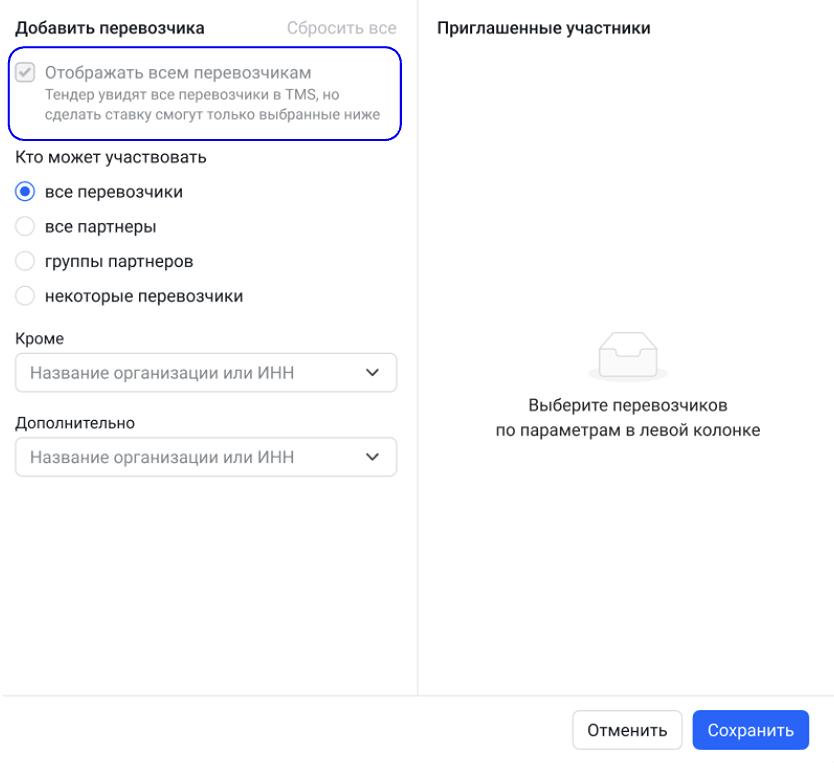Screen dimensions: 834x768
Task: Open the "Дополнительно" dropdown chevron arrow
Action: (x=373, y=457)
